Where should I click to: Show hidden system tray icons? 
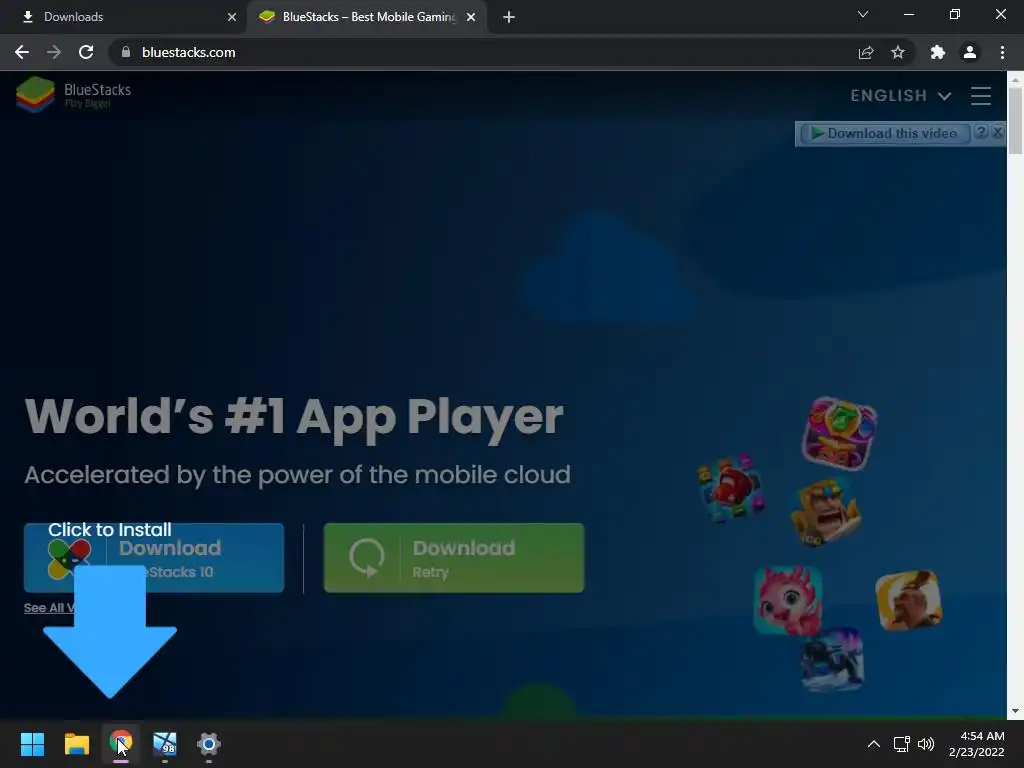coord(874,744)
